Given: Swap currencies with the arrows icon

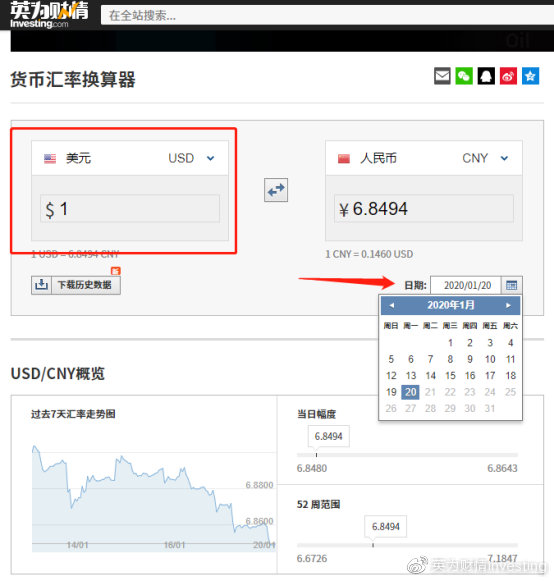Looking at the screenshot, I should pos(276,190).
